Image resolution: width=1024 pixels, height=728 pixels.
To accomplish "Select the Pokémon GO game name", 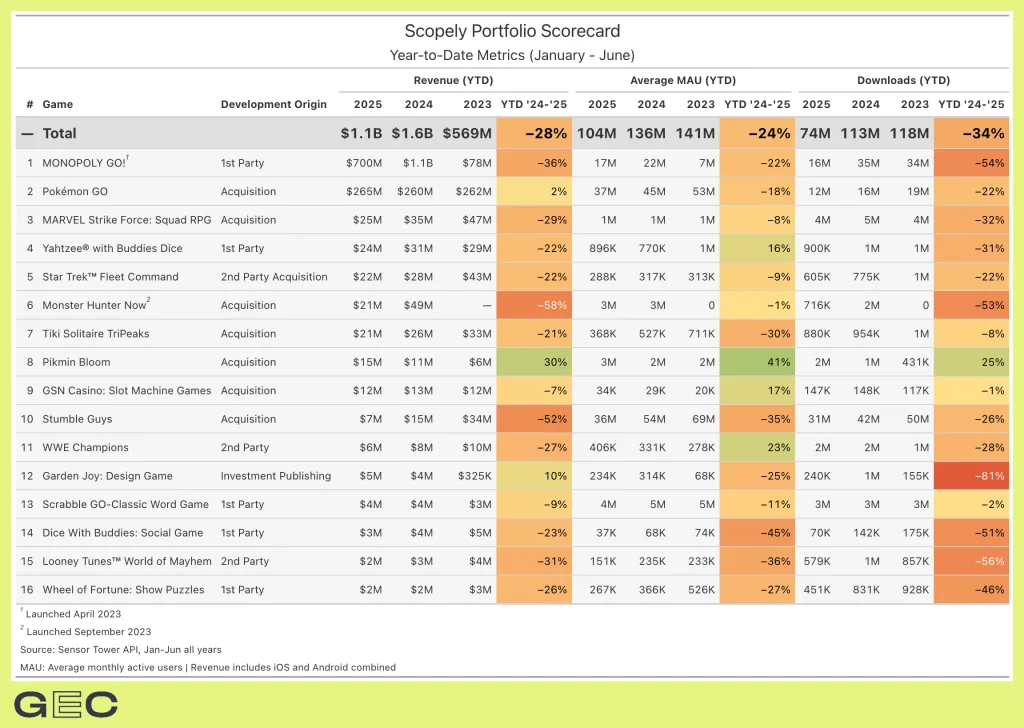I will click(x=76, y=191).
